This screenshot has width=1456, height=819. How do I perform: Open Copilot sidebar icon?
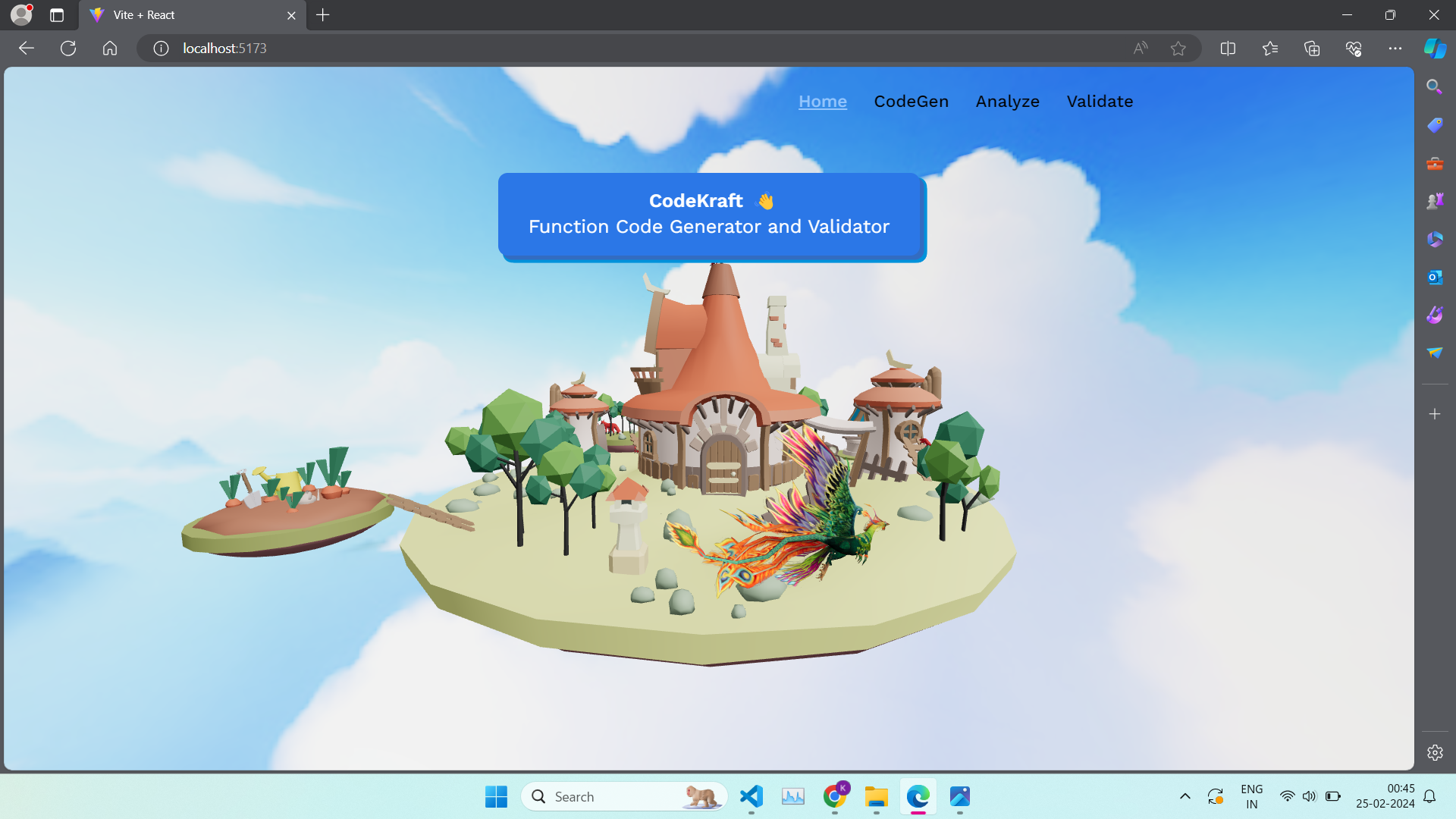(x=1434, y=49)
